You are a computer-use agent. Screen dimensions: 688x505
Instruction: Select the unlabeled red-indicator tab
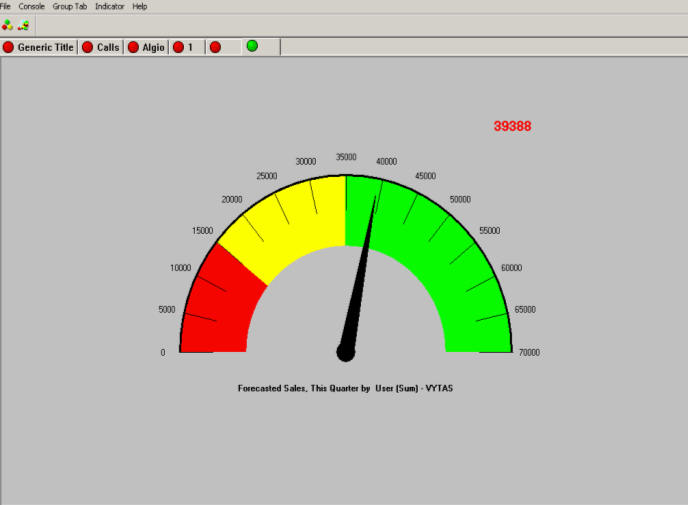tap(224, 47)
